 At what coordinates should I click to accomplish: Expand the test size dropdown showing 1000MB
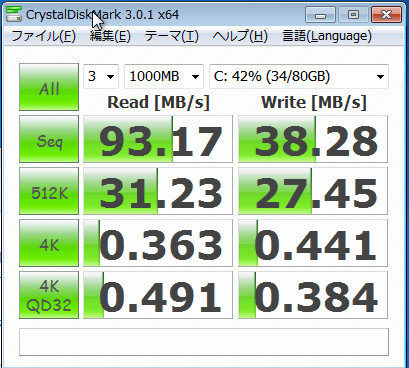pos(164,76)
